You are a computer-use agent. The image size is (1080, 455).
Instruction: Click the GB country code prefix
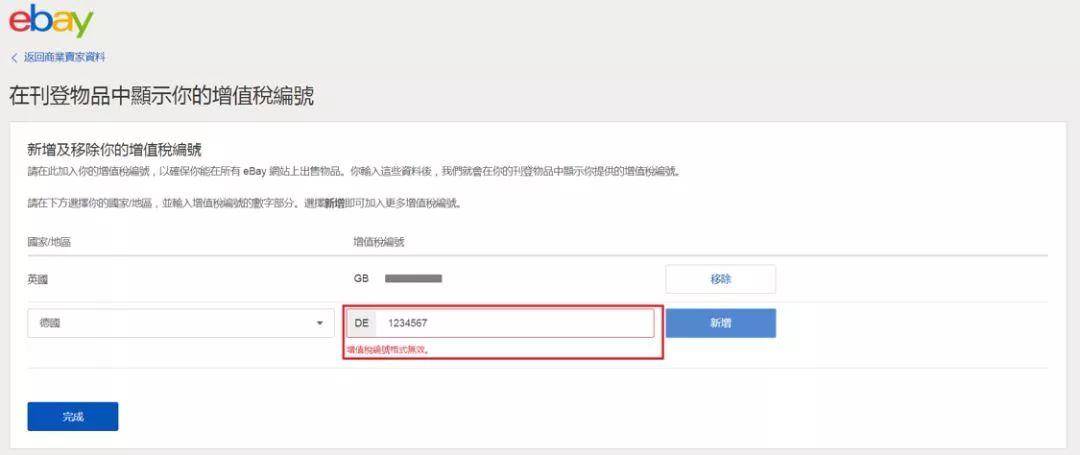(x=361, y=279)
